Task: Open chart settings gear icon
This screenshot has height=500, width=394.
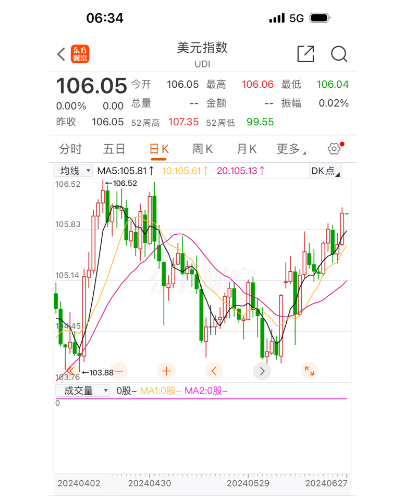Action: [334, 149]
